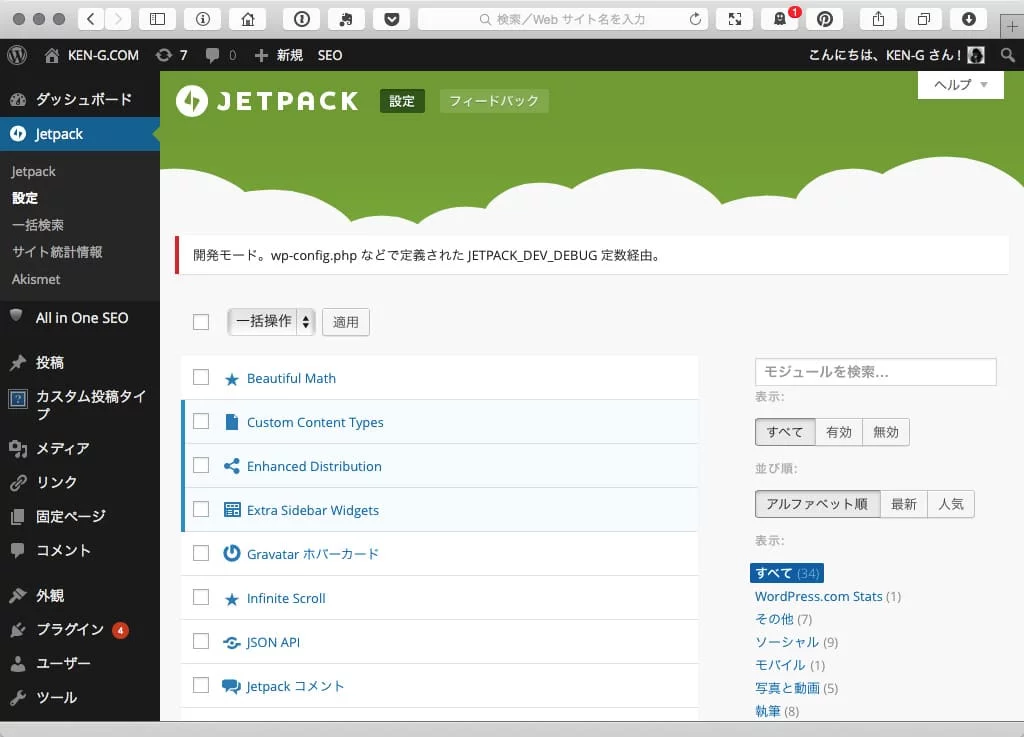
Task: Click the admin bar search magnifier icon
Action: click(1008, 55)
